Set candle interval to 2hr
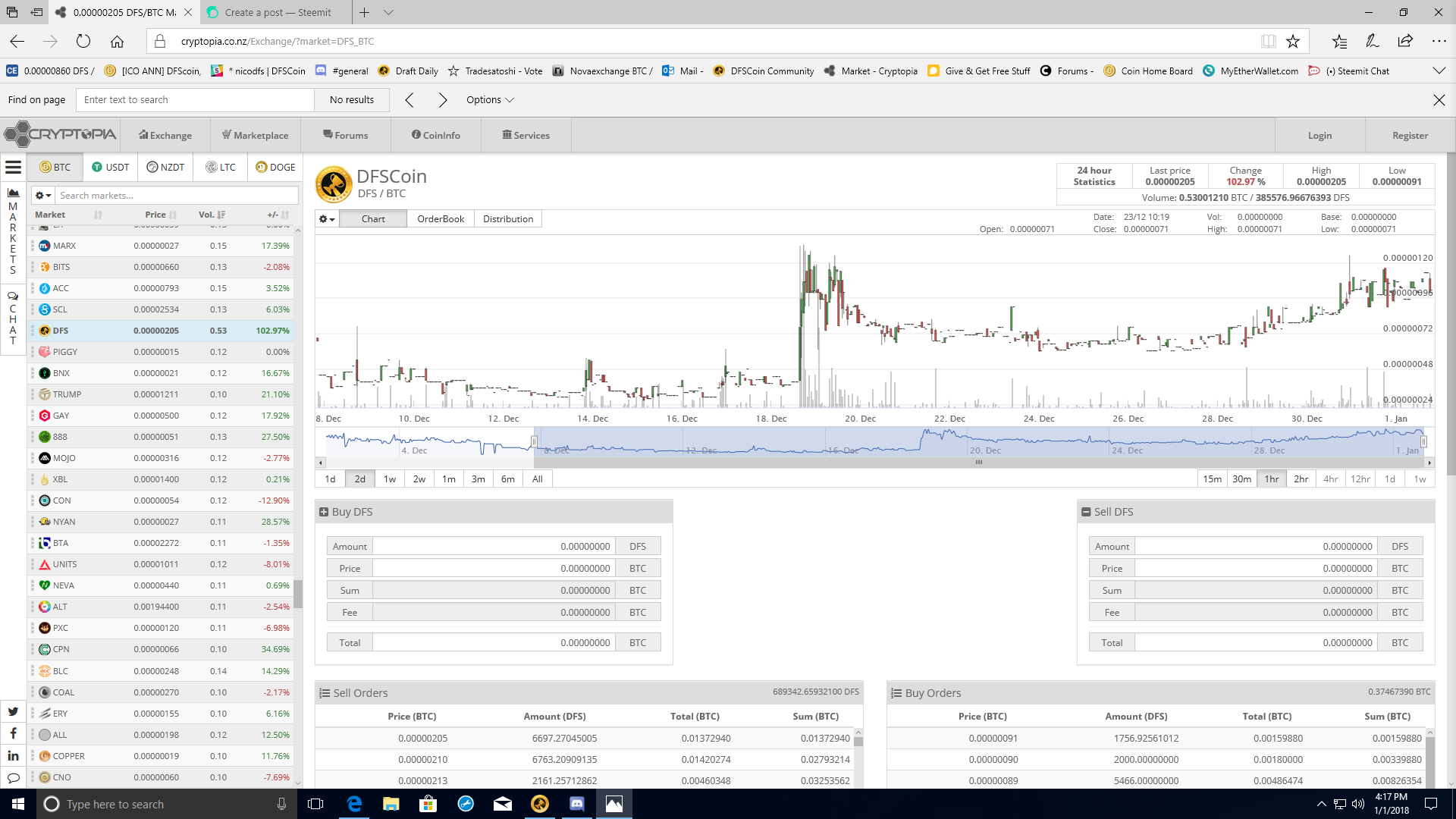The image size is (1456, 819). 1301,479
